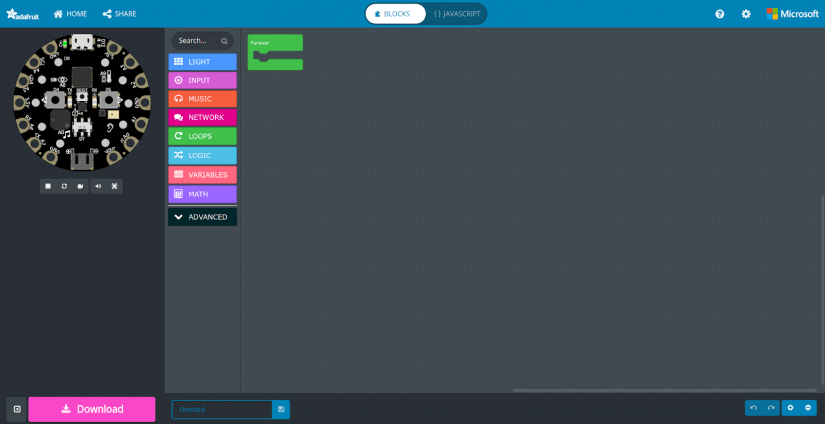Click in the Search blocks field
Screen dimensions: 825x424
202,41
